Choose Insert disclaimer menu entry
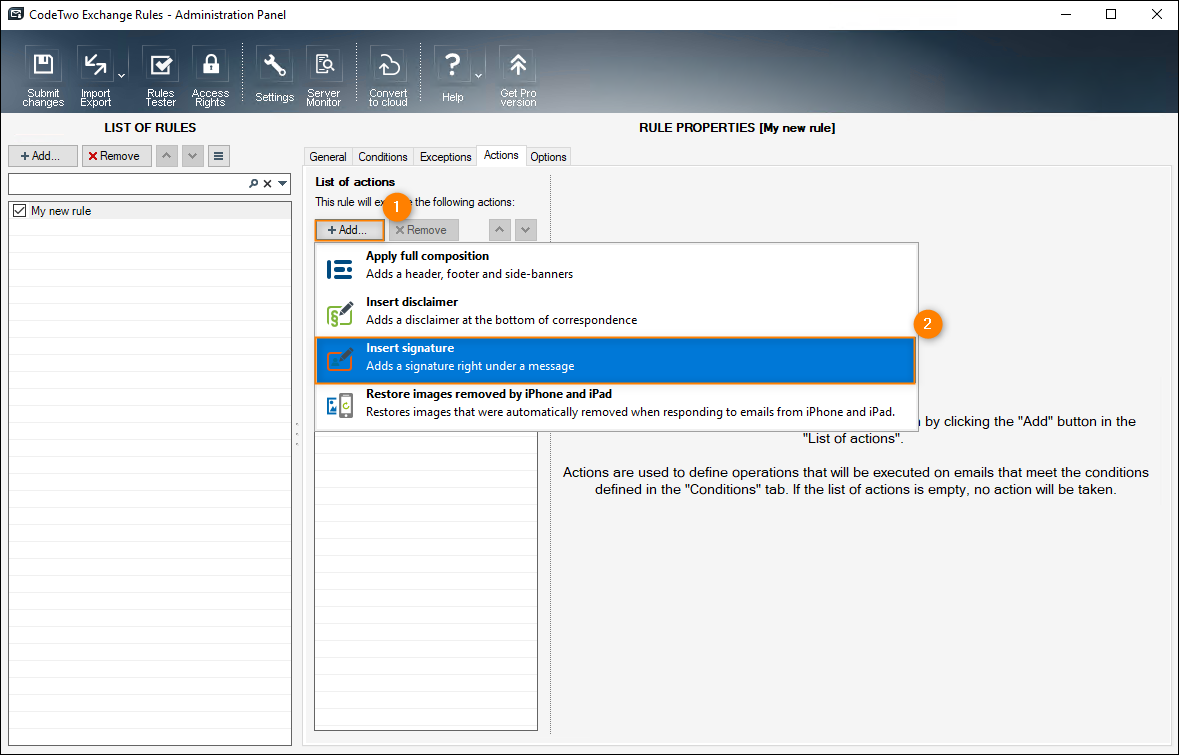1179x755 pixels. [x=616, y=312]
